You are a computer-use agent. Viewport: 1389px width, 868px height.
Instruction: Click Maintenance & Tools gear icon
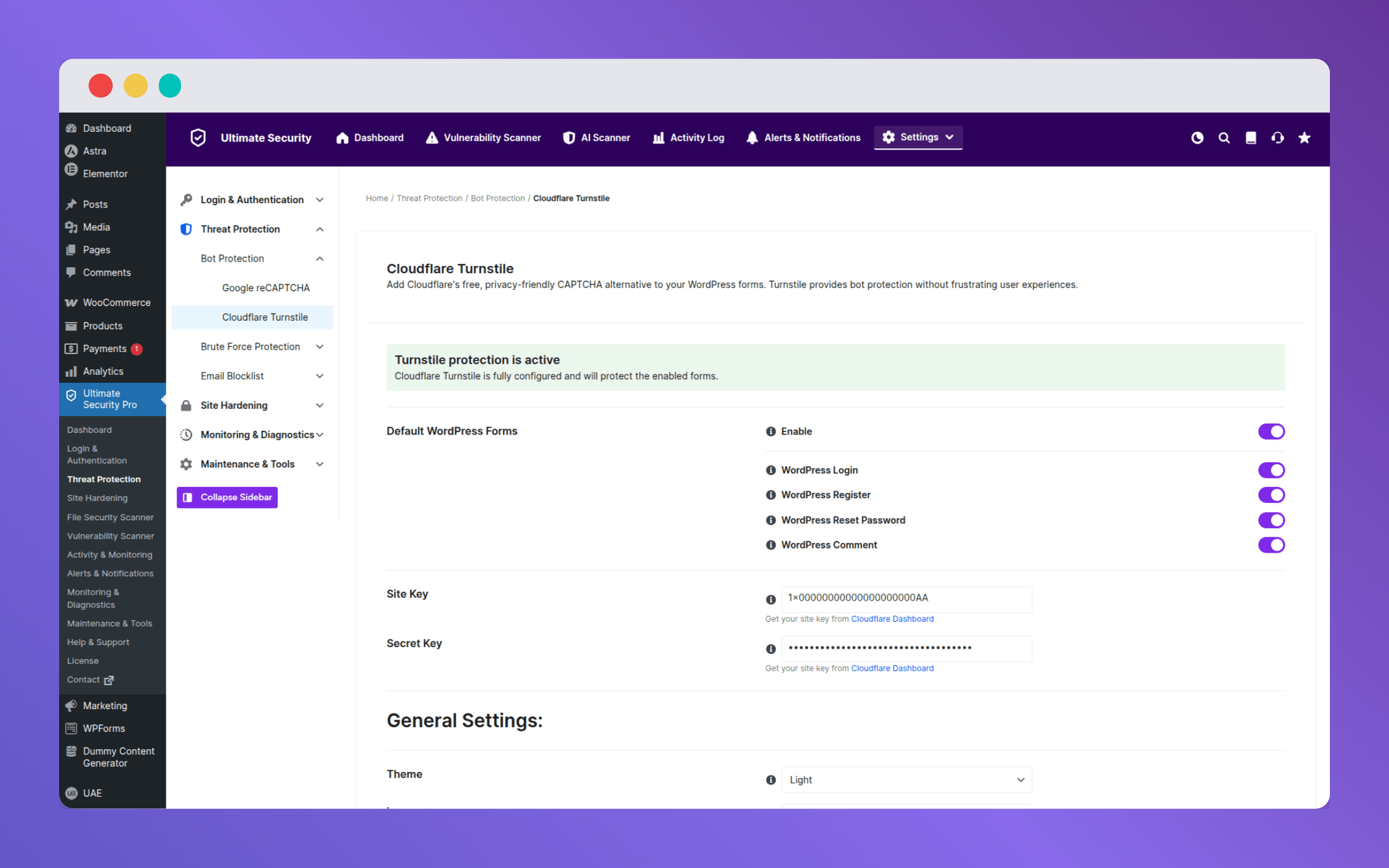tap(186, 464)
